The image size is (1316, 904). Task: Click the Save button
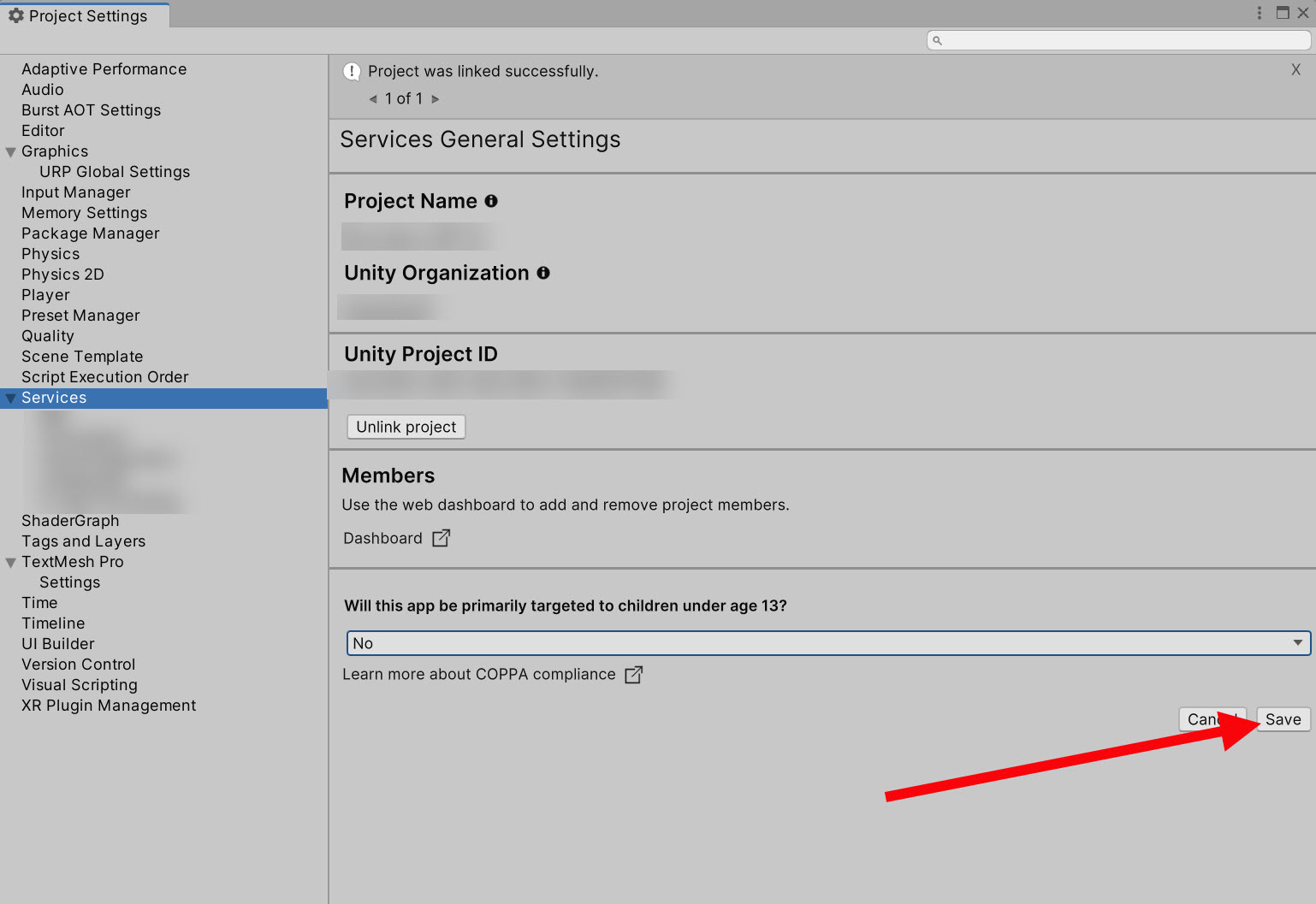[x=1283, y=719]
